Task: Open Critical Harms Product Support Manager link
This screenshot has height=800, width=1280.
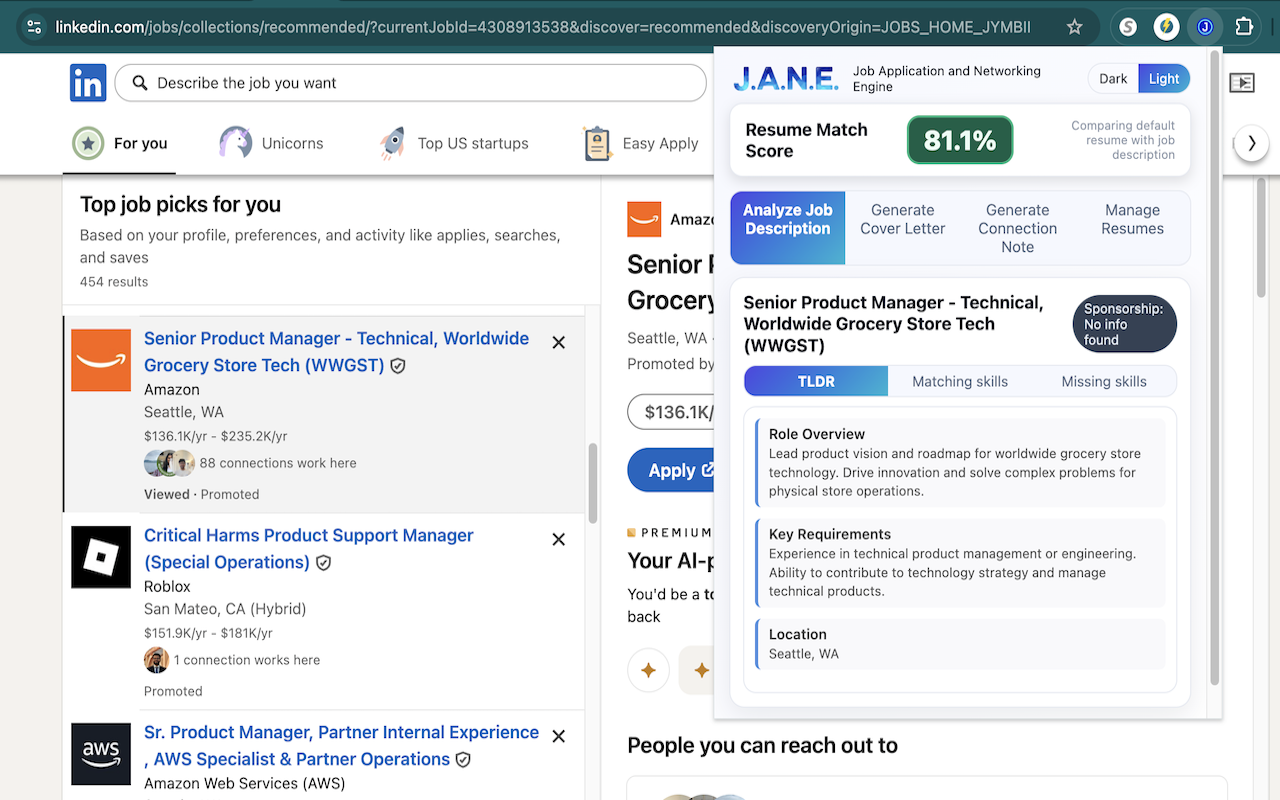Action: (308, 549)
